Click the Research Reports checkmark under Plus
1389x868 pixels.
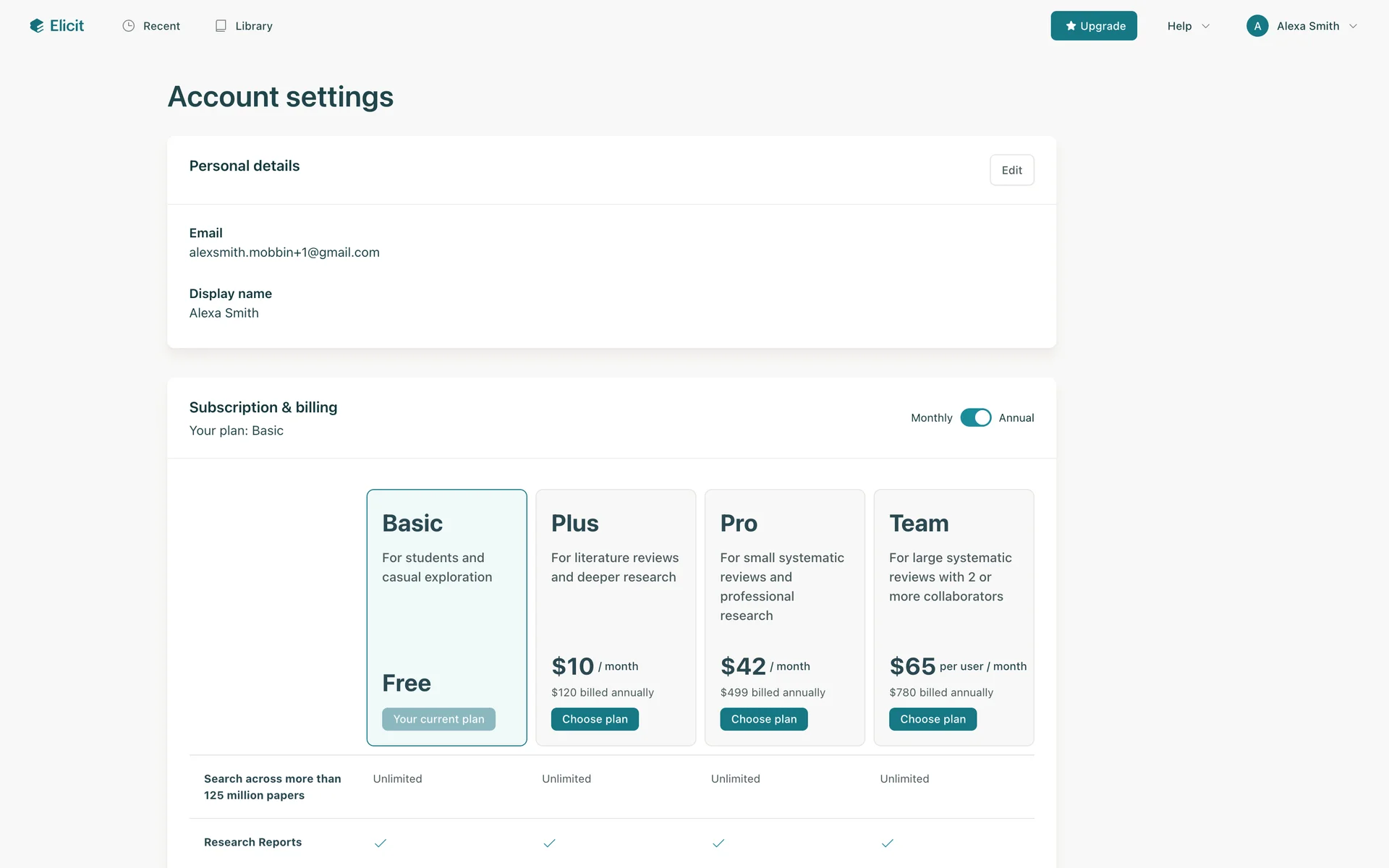550,843
